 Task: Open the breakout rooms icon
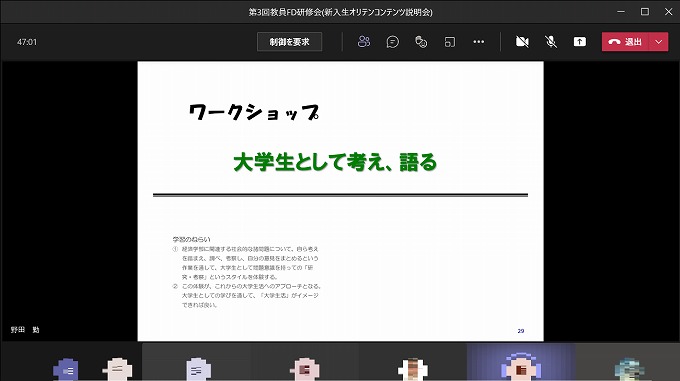pyautogui.click(x=450, y=42)
